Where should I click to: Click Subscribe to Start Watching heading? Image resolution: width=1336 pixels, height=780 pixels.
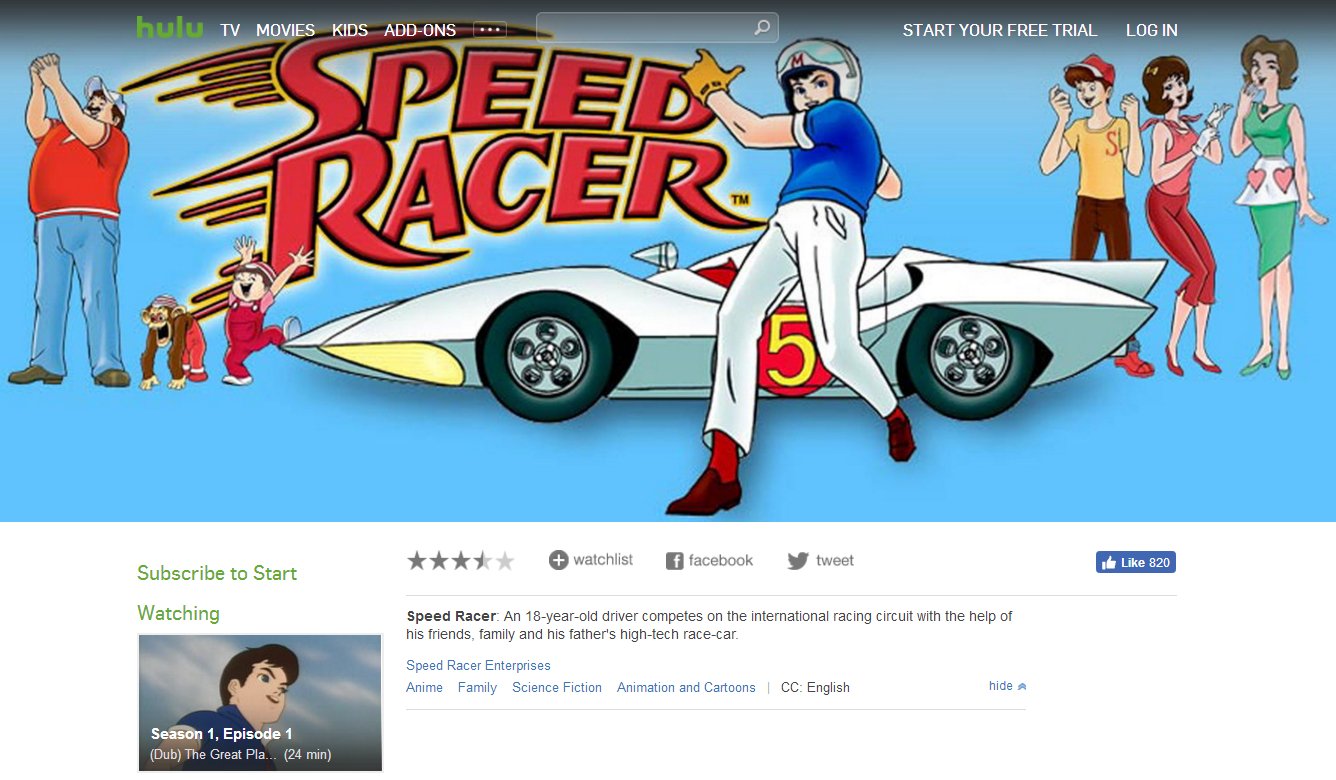point(217,593)
